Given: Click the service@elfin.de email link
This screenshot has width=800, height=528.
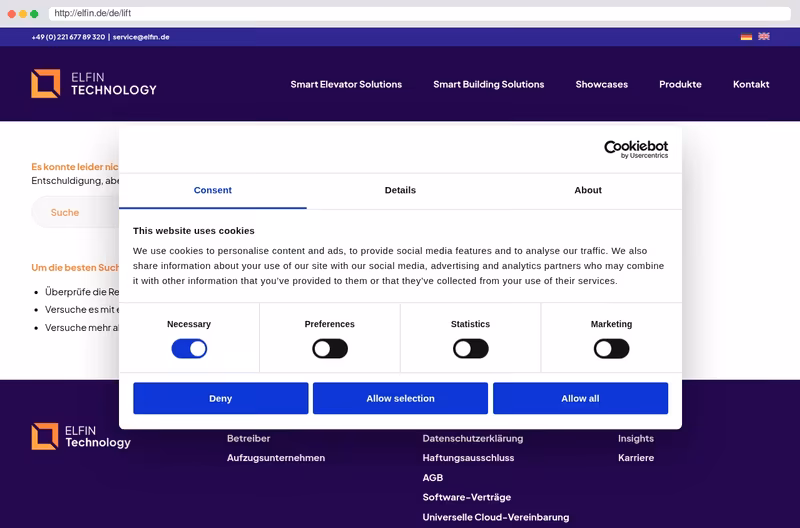Looking at the screenshot, I should coord(141,37).
